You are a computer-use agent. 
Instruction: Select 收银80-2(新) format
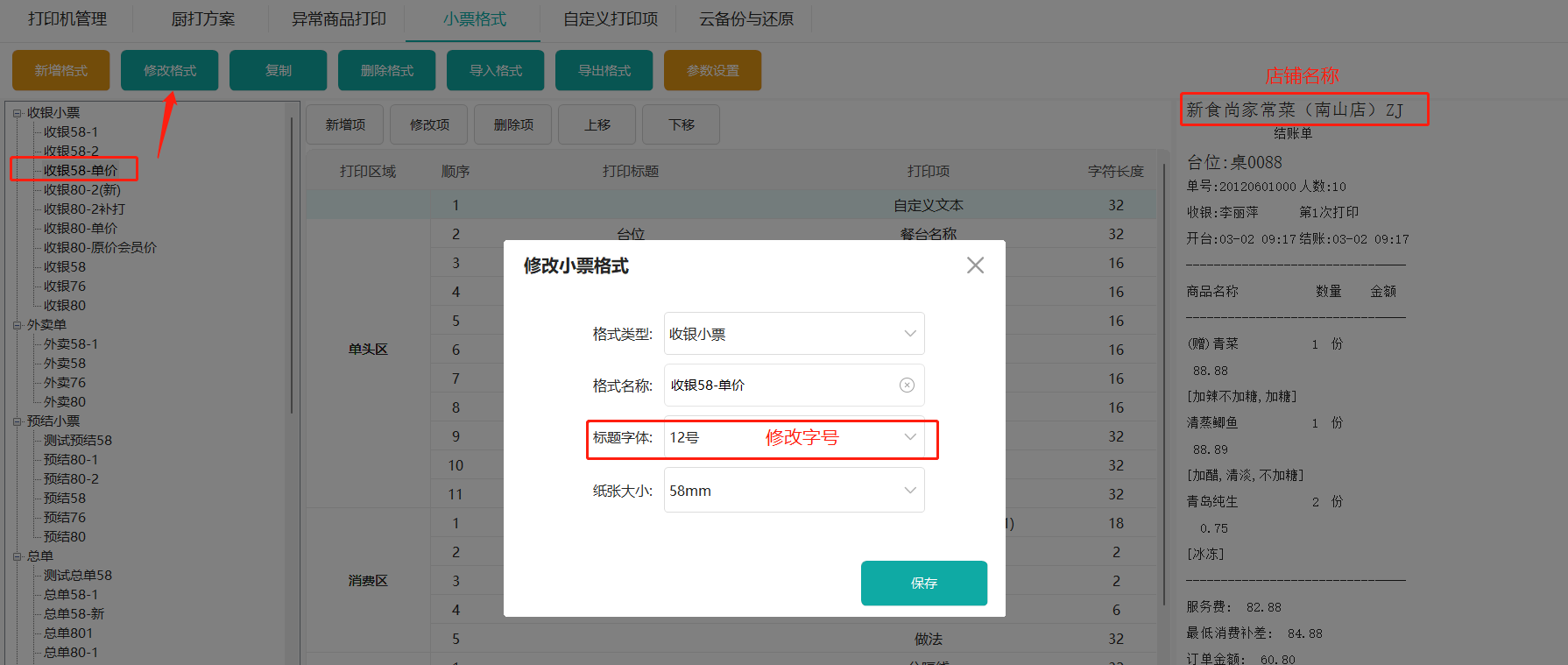pyautogui.click(x=82, y=190)
